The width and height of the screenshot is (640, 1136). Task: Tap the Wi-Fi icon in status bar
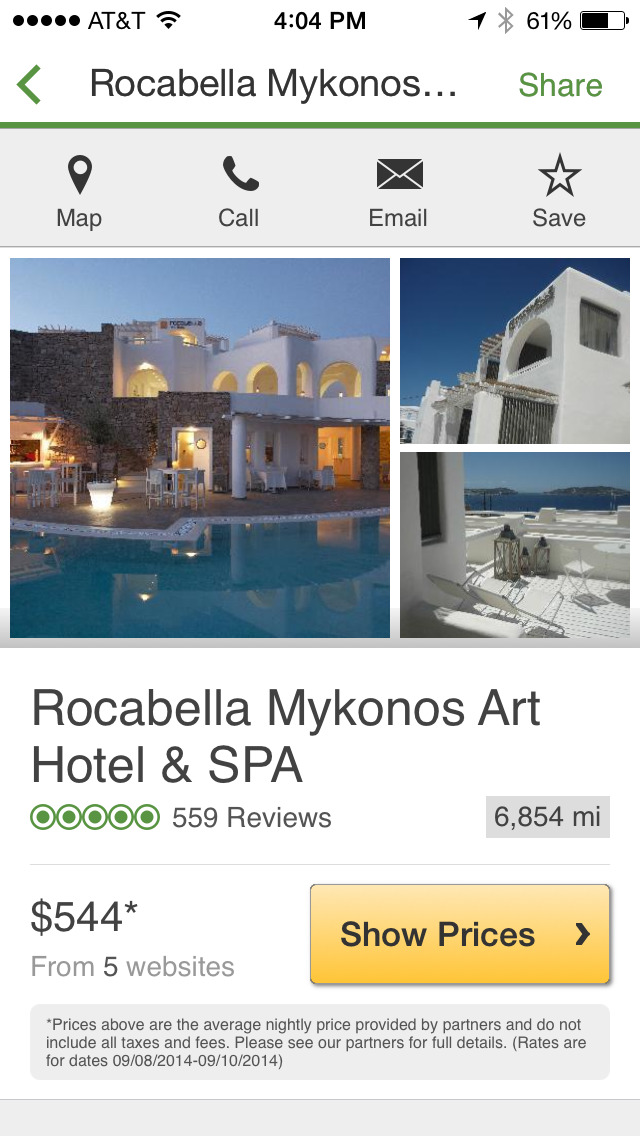pyautogui.click(x=168, y=20)
